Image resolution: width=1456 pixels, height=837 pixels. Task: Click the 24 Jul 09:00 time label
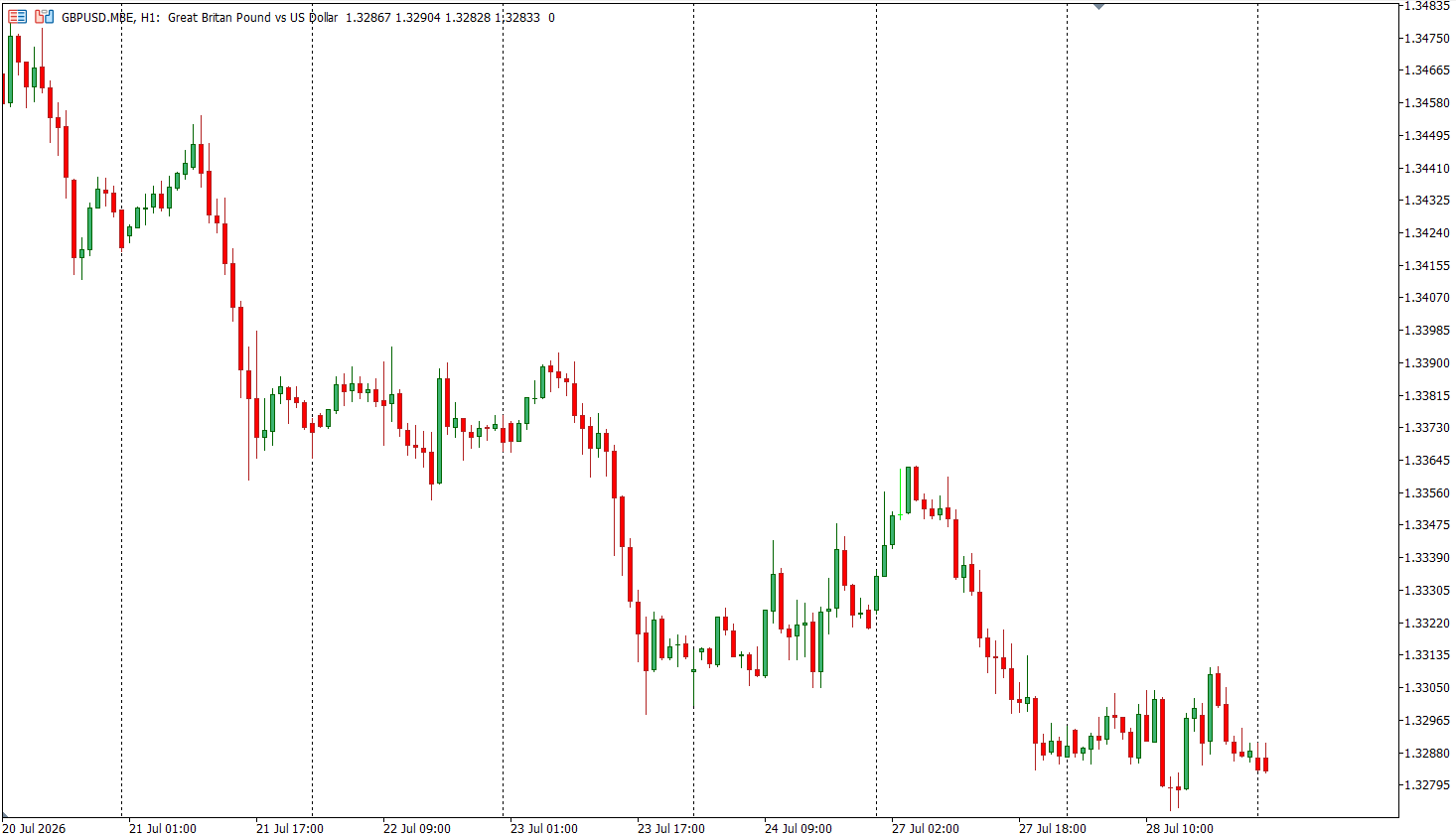point(798,829)
